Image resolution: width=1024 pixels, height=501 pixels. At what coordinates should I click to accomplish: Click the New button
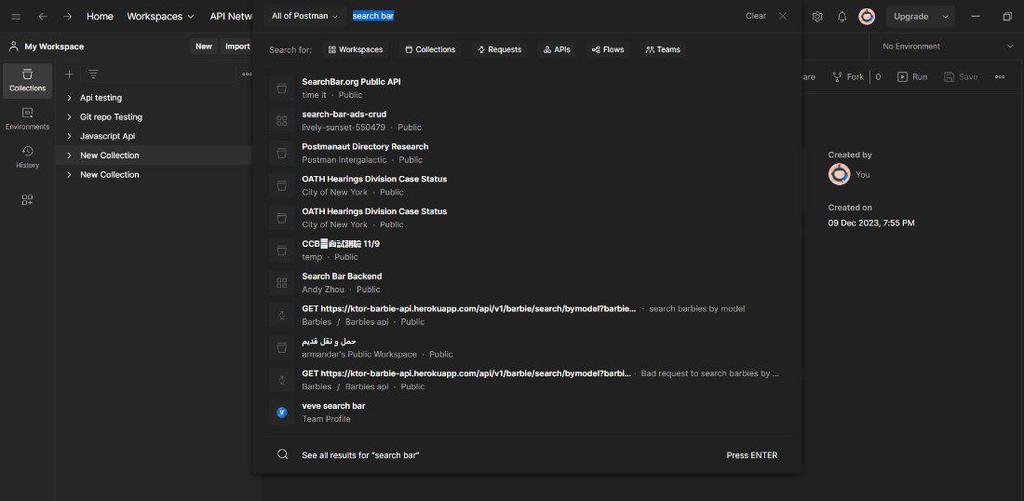[204, 46]
